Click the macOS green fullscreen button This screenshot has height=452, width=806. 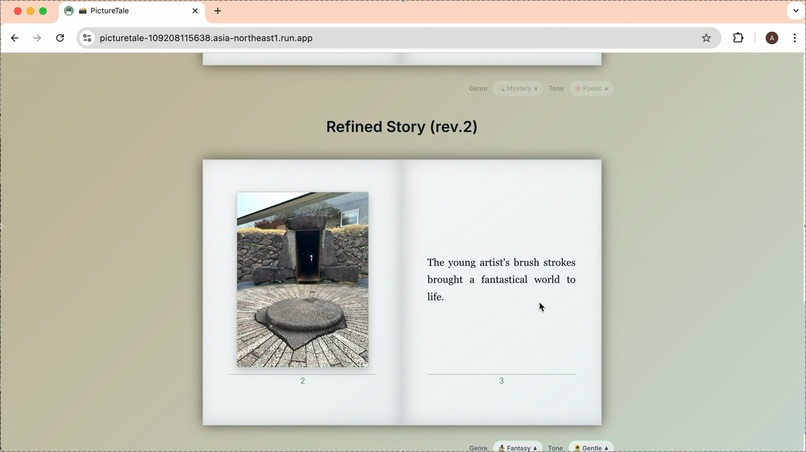pos(43,11)
